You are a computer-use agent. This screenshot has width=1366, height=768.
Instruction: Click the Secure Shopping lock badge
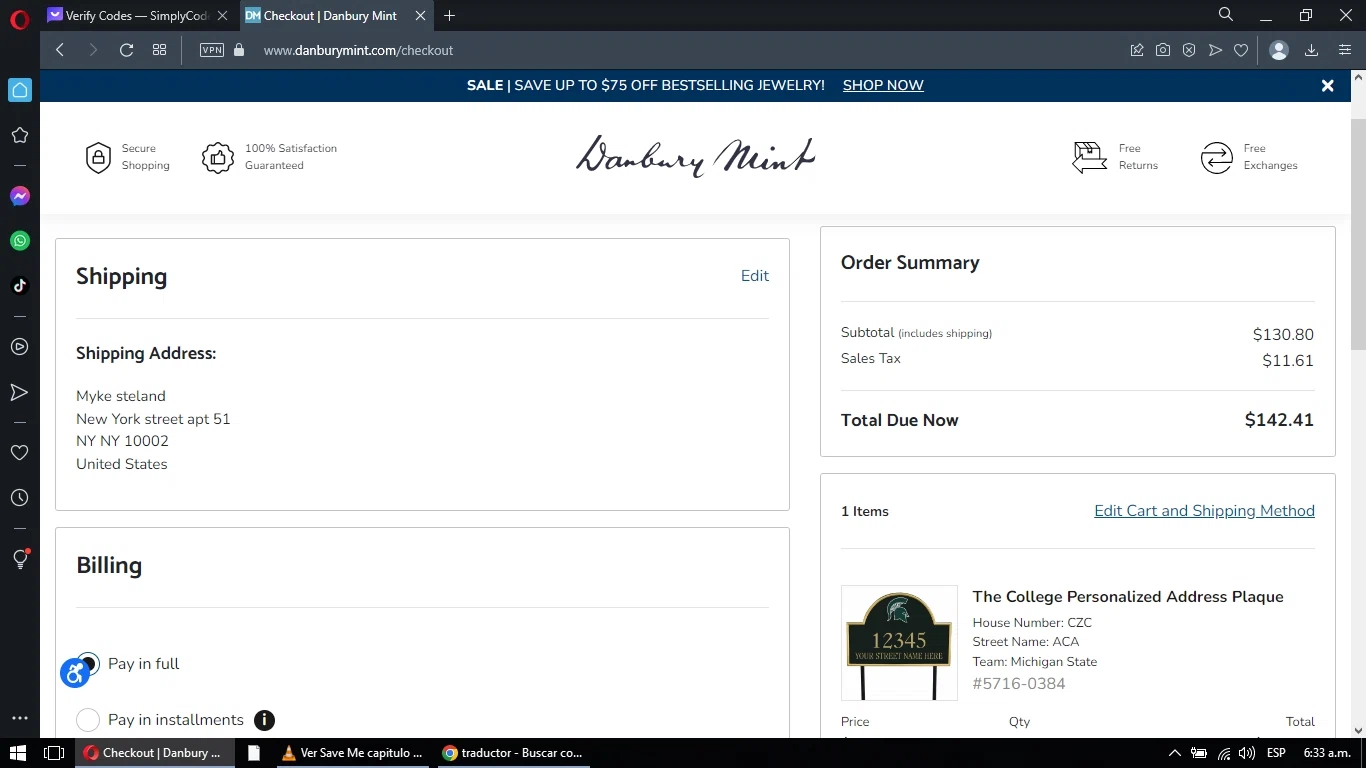click(98, 158)
